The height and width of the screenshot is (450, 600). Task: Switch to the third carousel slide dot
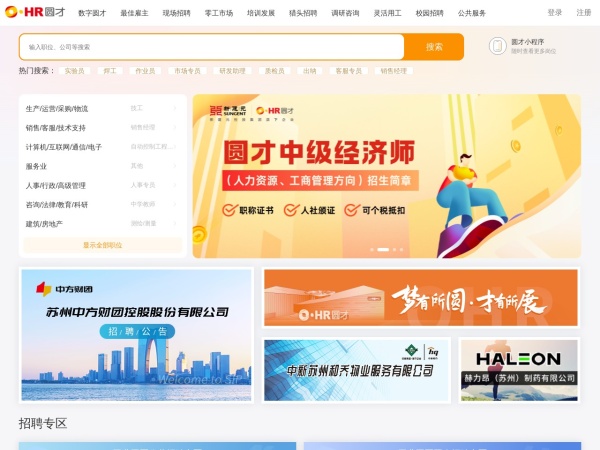[395, 249]
